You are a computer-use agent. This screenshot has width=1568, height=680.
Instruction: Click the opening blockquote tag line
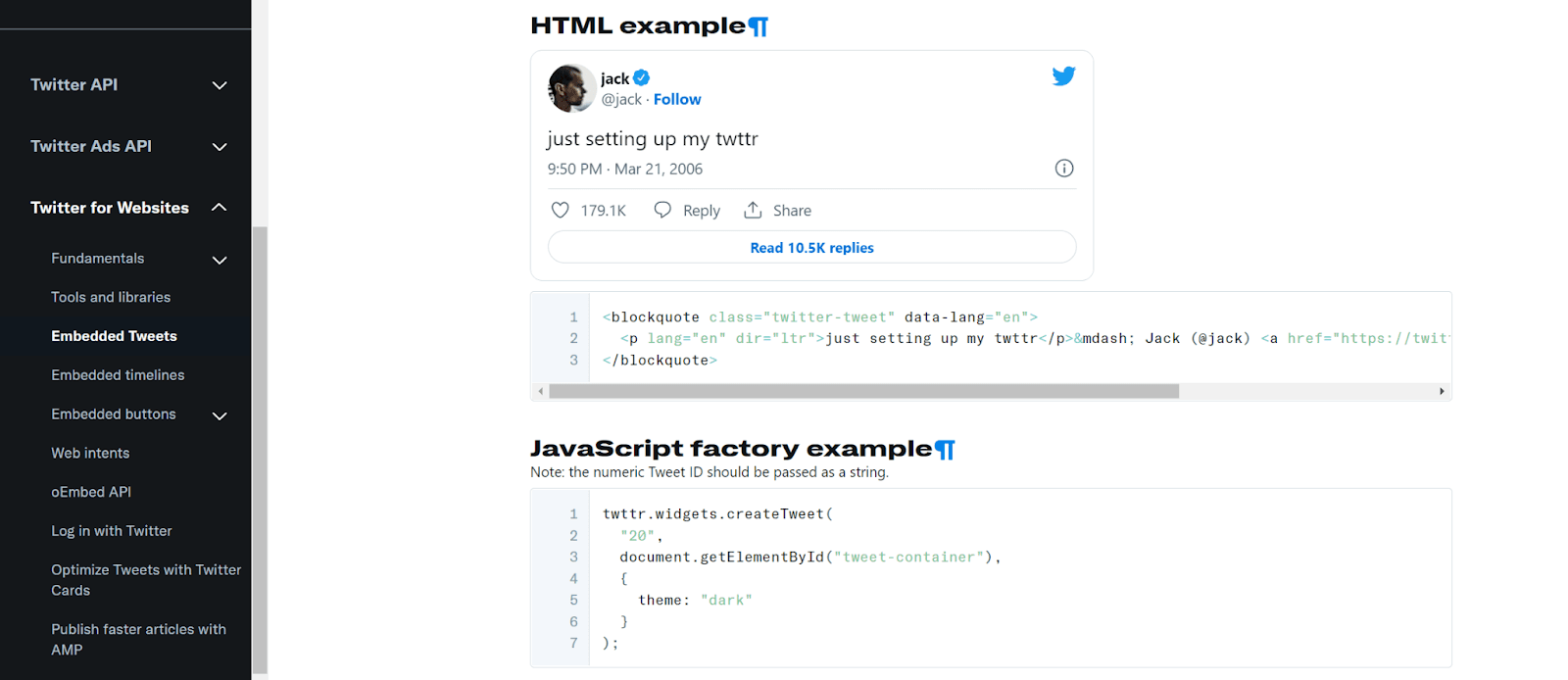pos(820,316)
